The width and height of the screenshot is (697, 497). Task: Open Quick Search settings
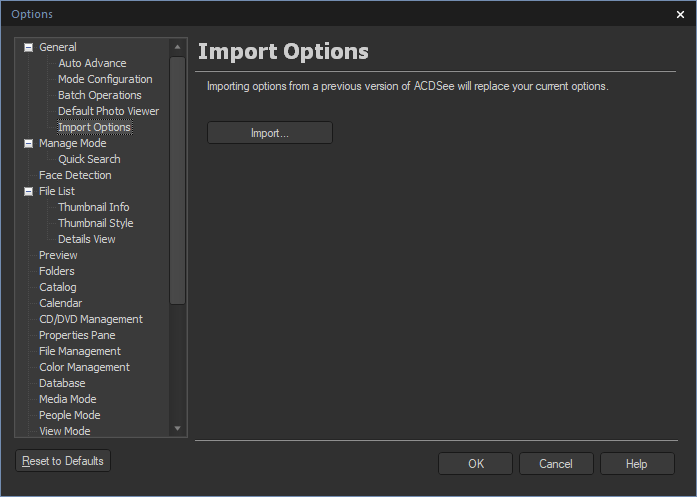tap(89, 159)
